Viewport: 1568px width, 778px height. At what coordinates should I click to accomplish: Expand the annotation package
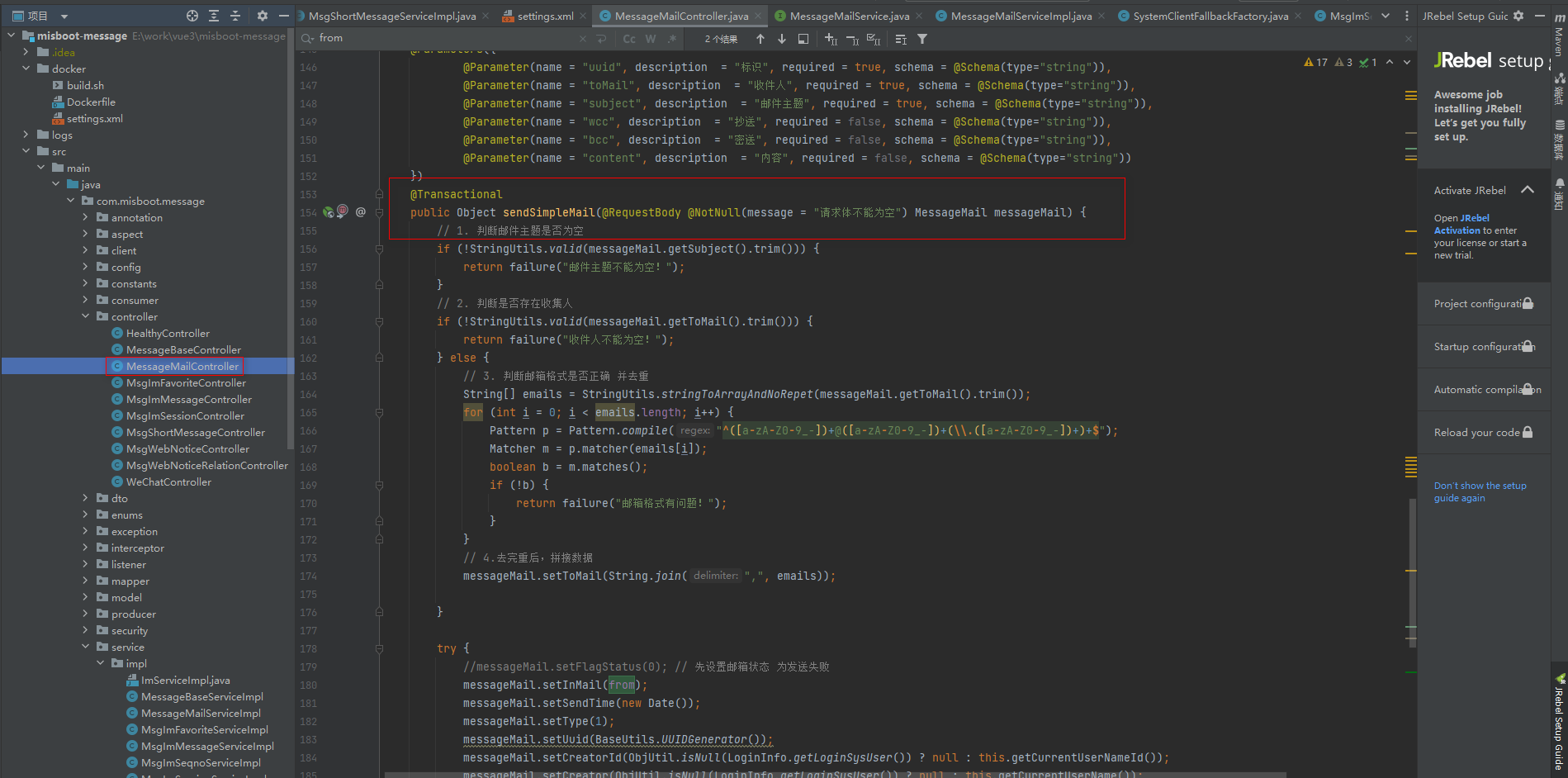85,217
